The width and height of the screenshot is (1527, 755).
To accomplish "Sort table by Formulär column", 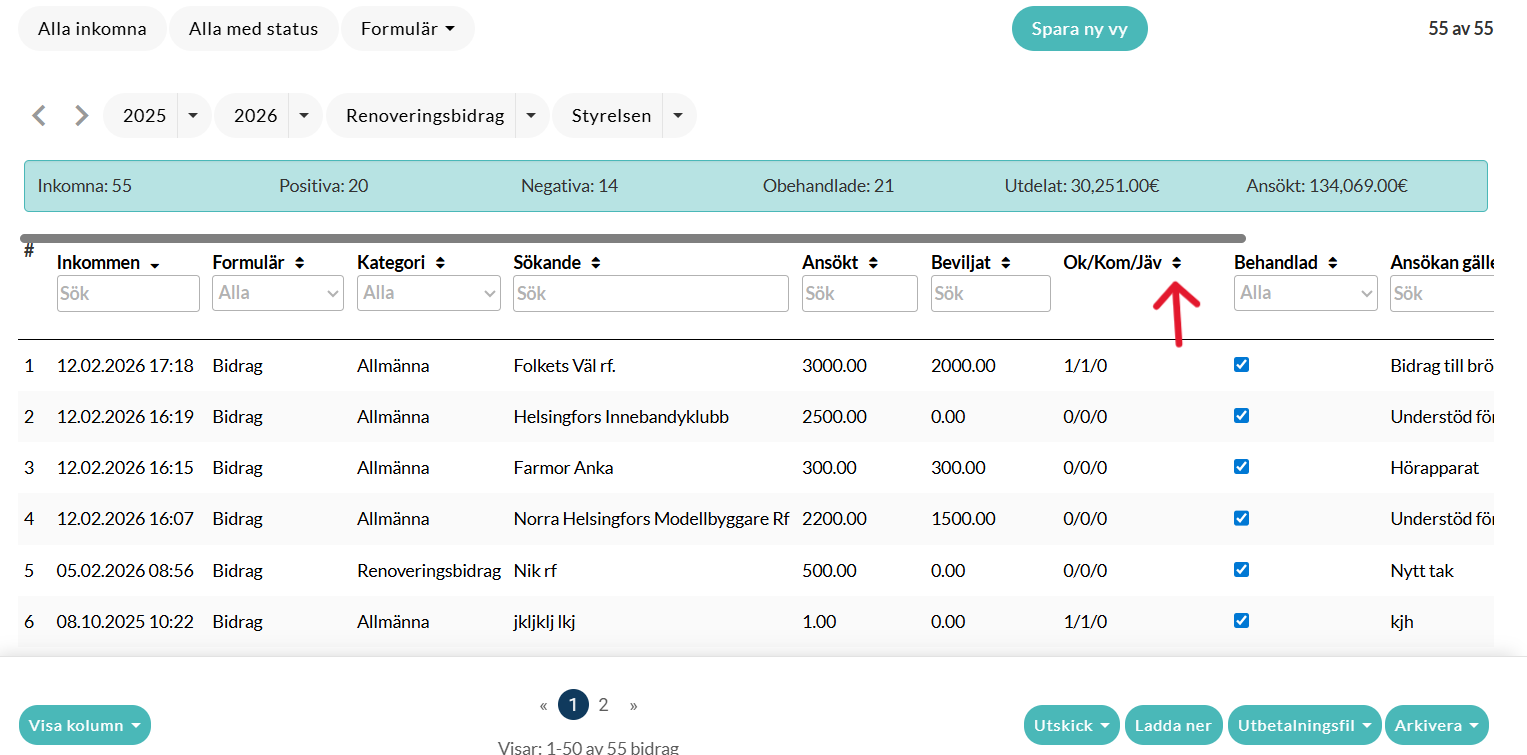I will tap(299, 263).
